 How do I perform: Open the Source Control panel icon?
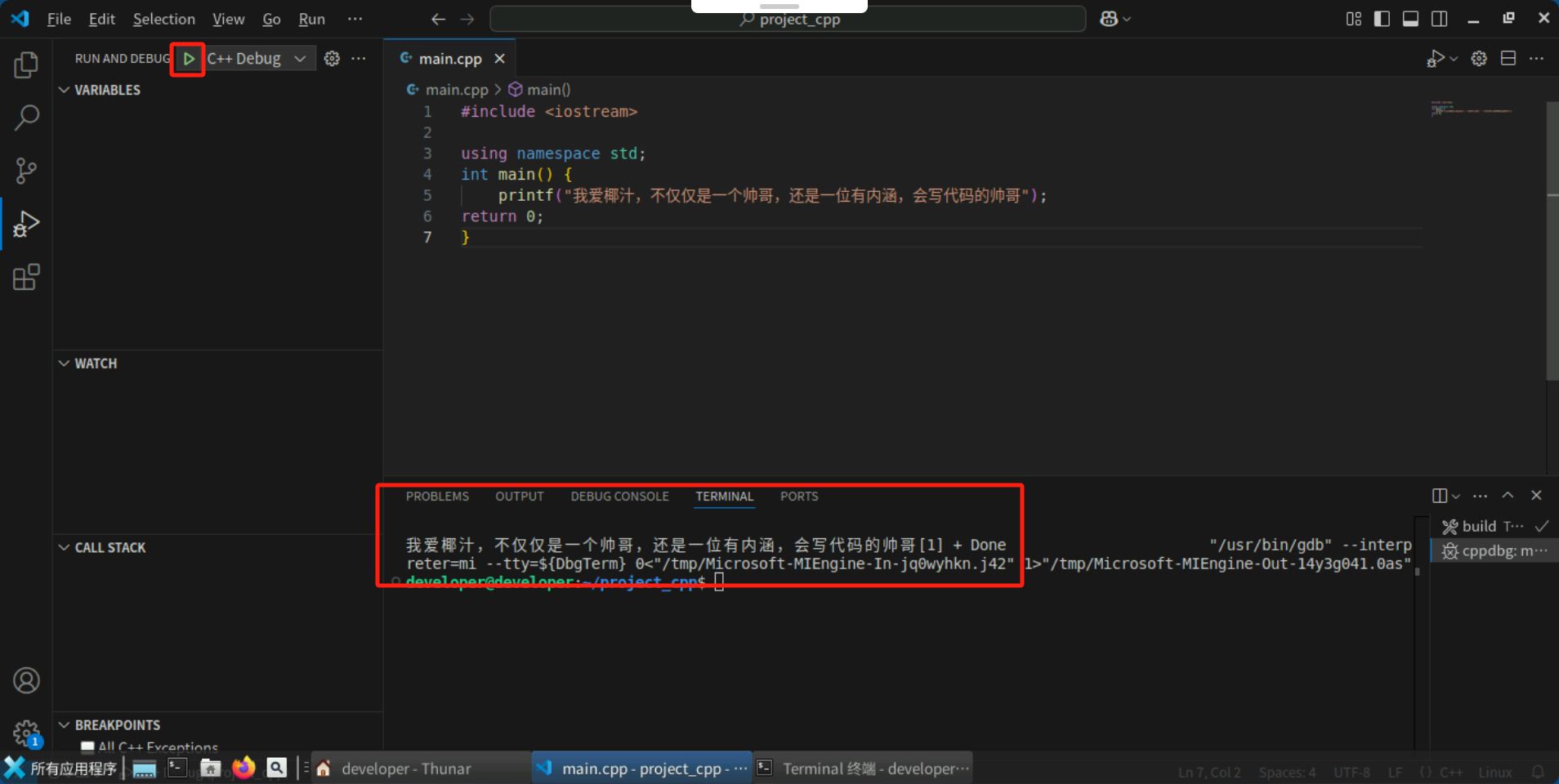click(27, 171)
